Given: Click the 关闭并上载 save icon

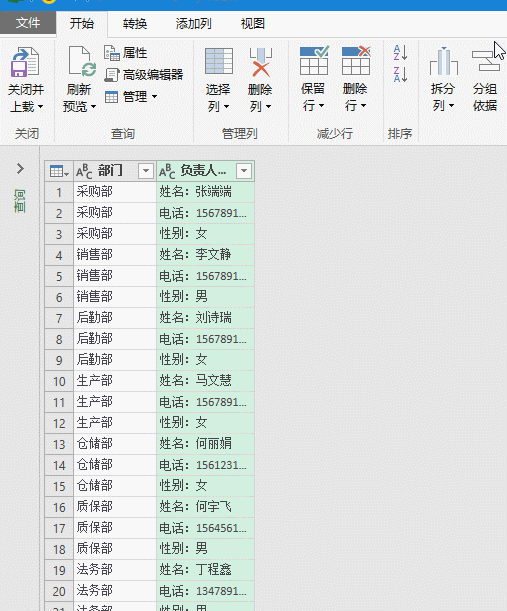Looking at the screenshot, I should [x=25, y=62].
